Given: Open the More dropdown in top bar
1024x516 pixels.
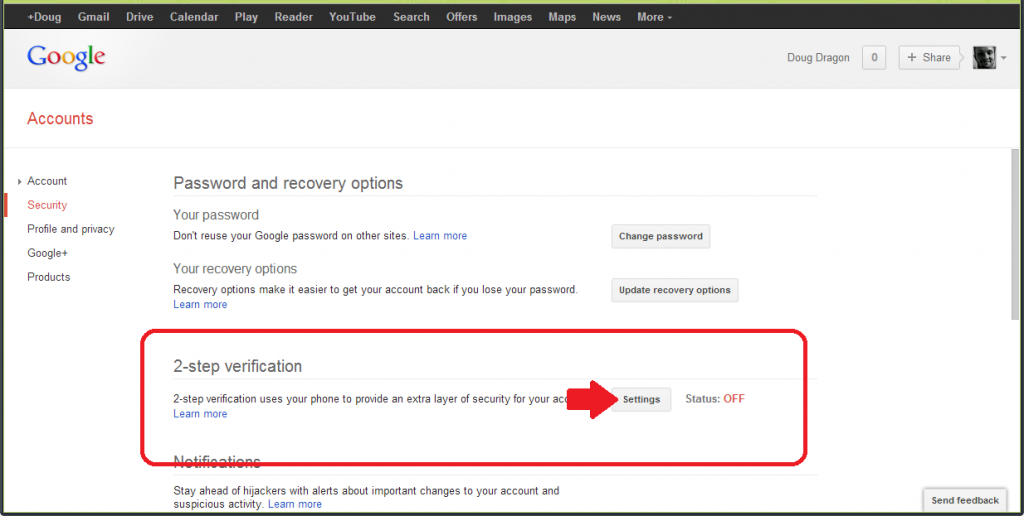Looking at the screenshot, I should [654, 17].
